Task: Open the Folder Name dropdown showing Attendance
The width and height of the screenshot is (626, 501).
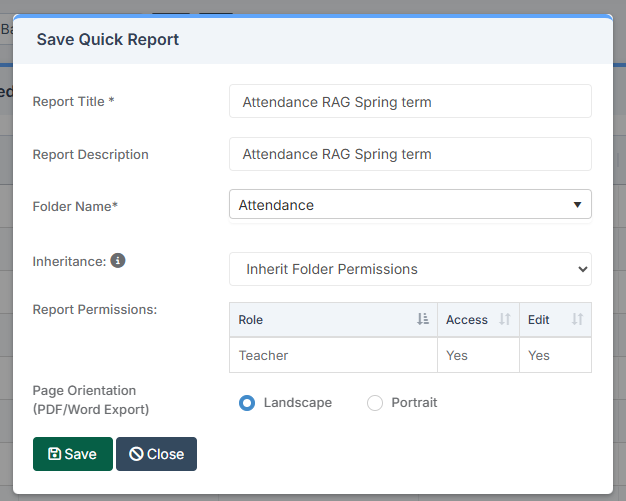Action: coord(410,205)
